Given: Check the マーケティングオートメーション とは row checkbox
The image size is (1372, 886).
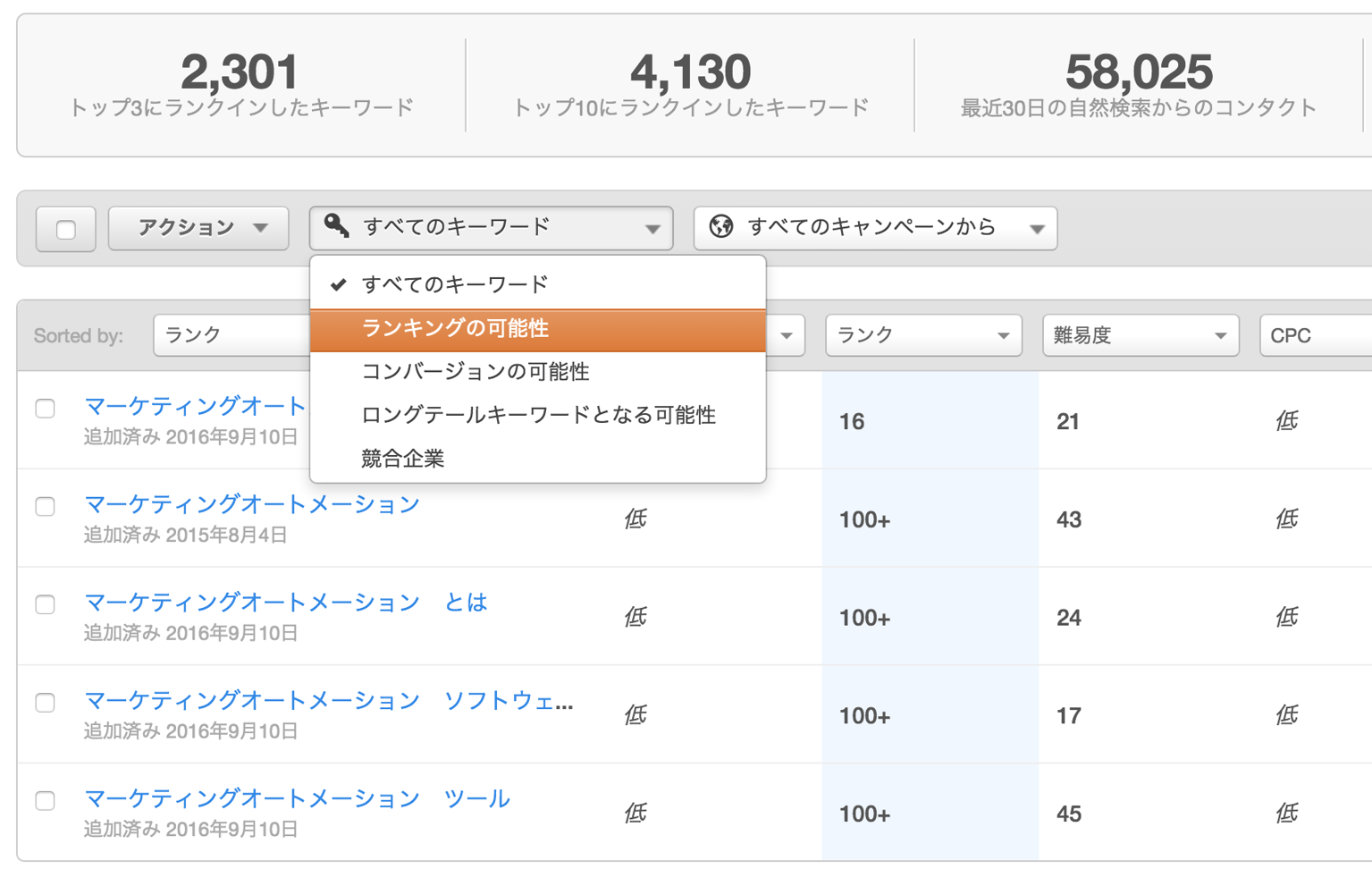Looking at the screenshot, I should pos(46,605).
